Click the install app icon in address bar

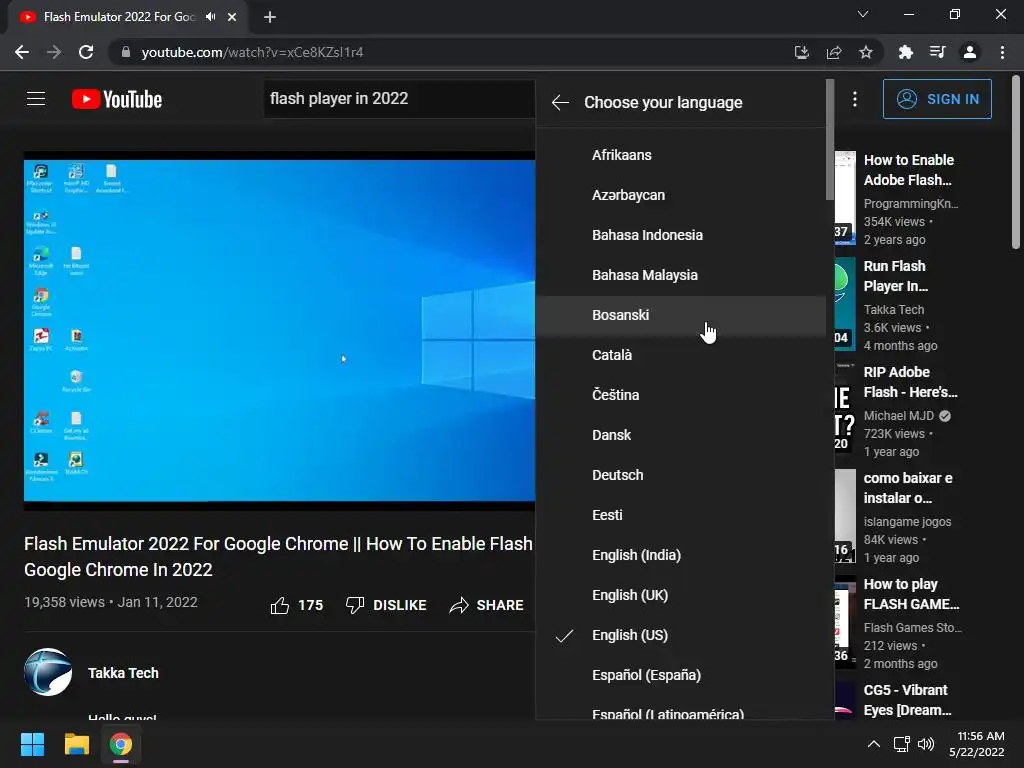tap(802, 52)
